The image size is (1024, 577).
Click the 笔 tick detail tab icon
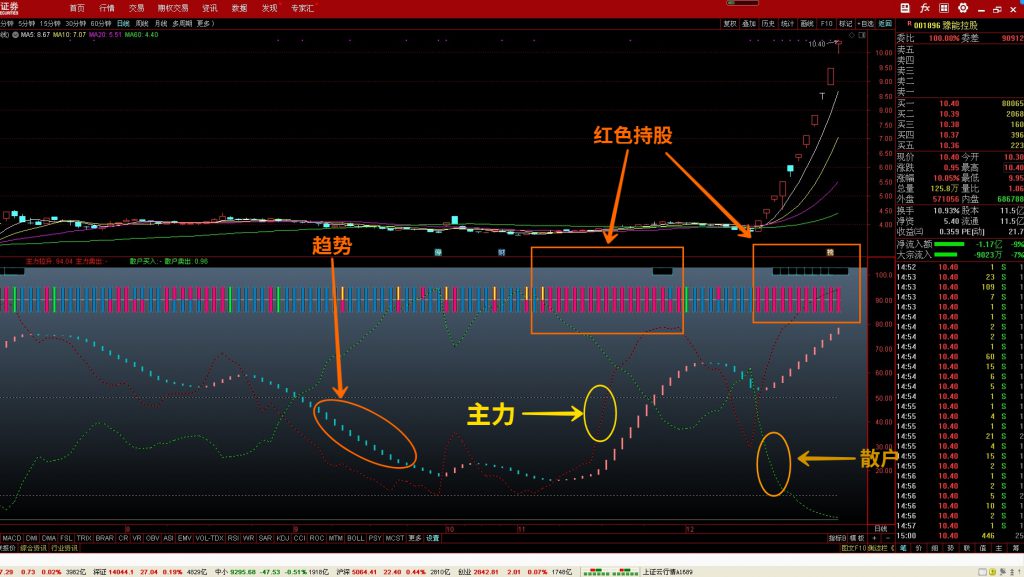click(904, 548)
